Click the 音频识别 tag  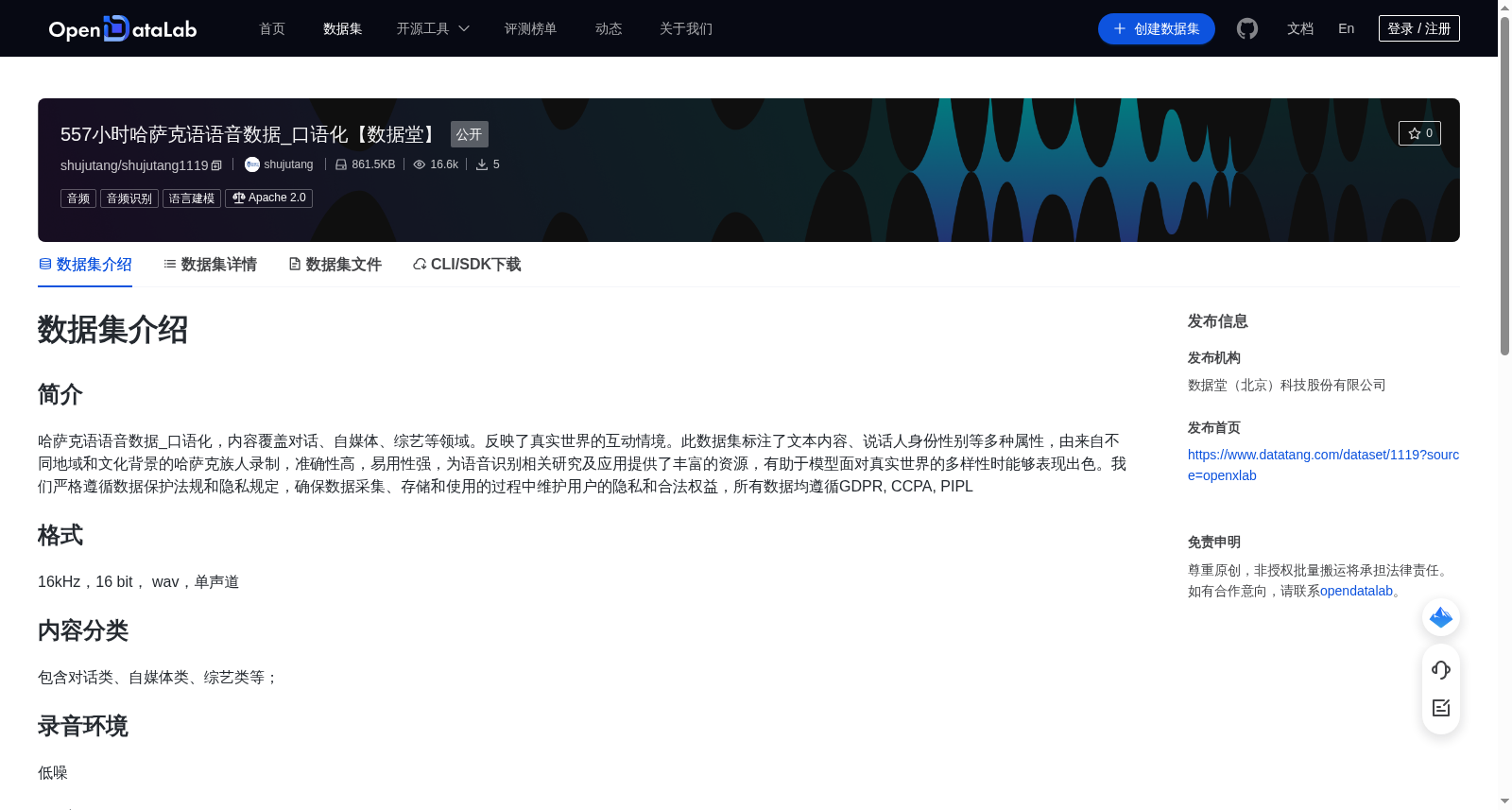click(x=129, y=198)
